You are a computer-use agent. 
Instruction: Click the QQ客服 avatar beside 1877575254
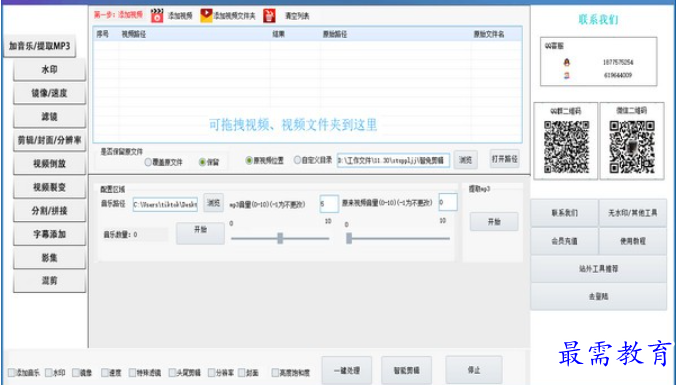[566, 62]
